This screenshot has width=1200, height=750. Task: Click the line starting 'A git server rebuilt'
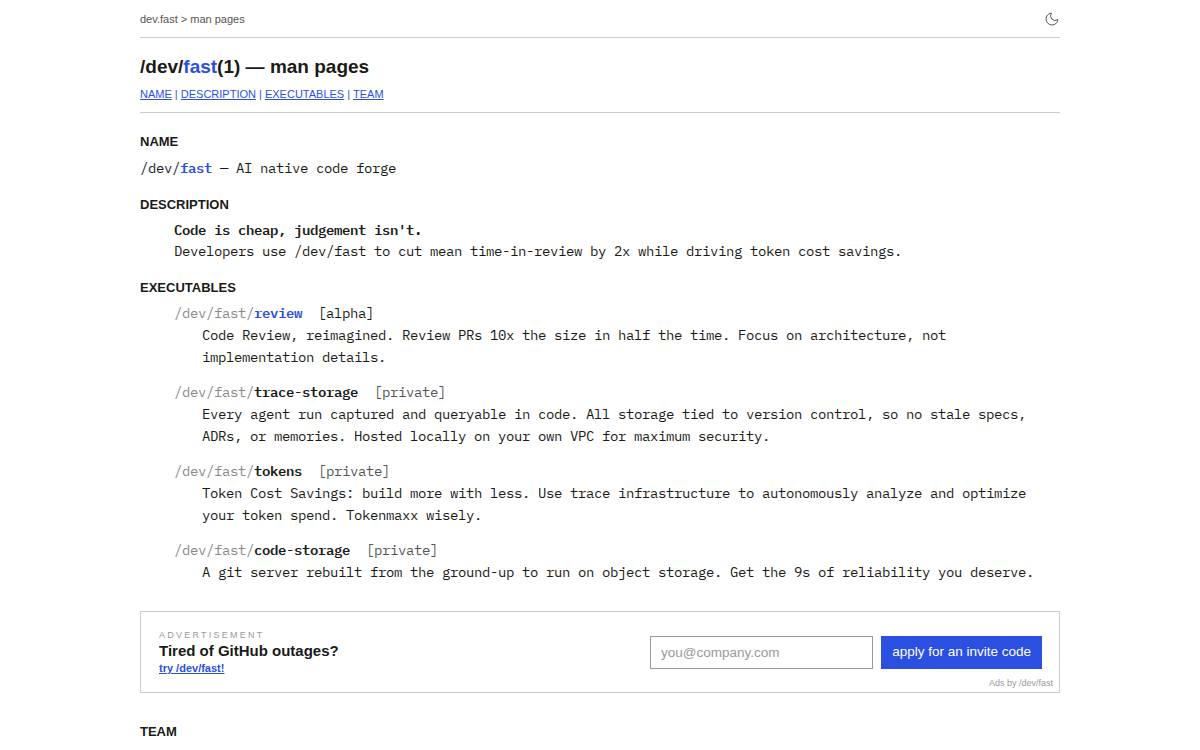pyautogui.click(x=617, y=572)
